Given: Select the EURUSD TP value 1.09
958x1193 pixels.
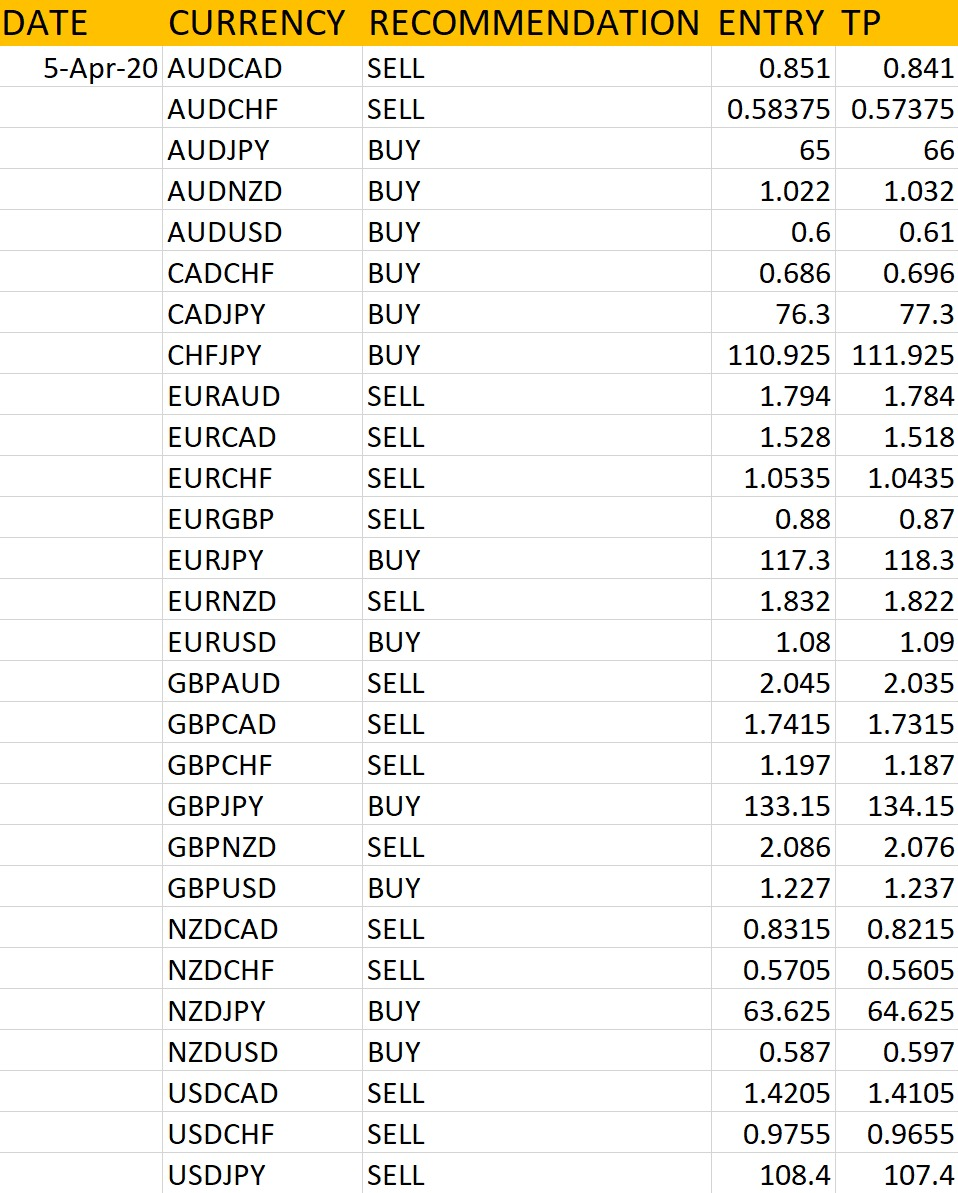Looking at the screenshot, I should (x=896, y=642).
